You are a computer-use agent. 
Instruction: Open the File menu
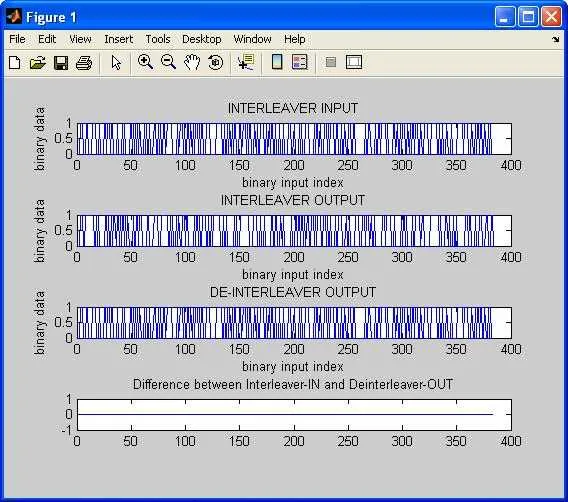coord(17,39)
